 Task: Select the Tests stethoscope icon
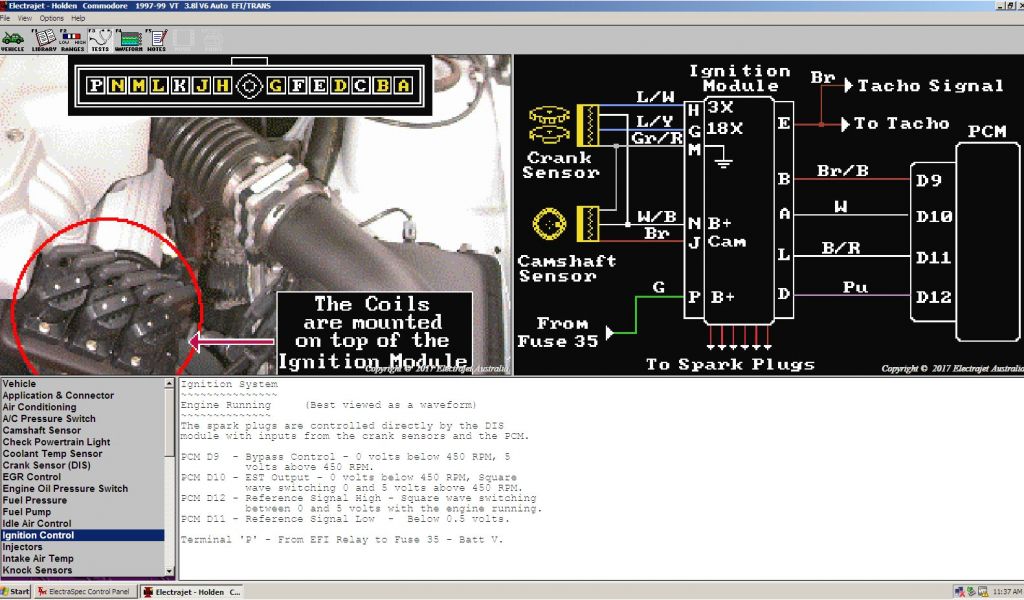point(100,39)
